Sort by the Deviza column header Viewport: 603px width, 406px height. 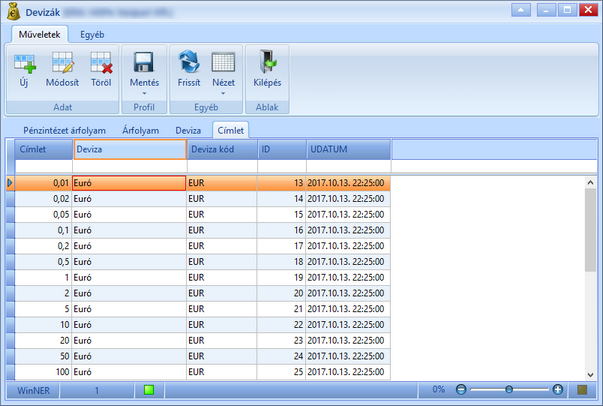[x=130, y=150]
